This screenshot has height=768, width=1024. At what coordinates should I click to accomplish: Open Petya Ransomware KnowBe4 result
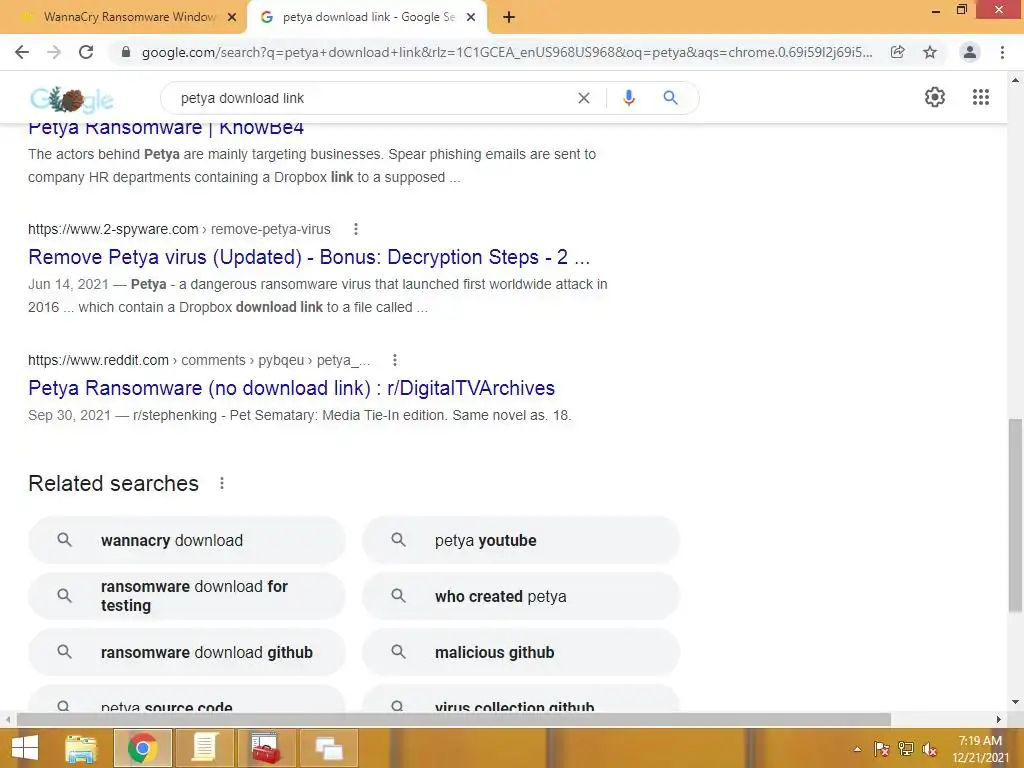coord(166,128)
